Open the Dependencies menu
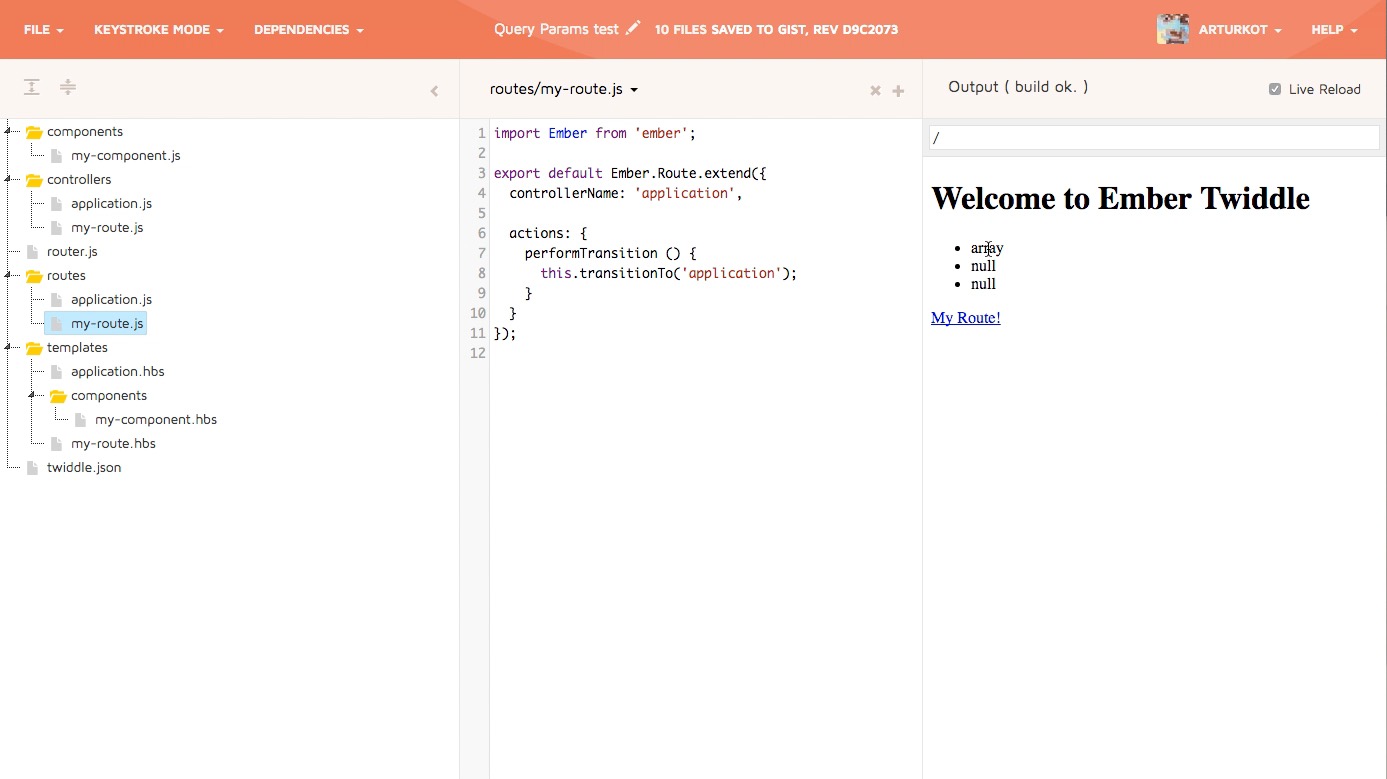Screen dimensions: 1387x779 [x=308, y=30]
